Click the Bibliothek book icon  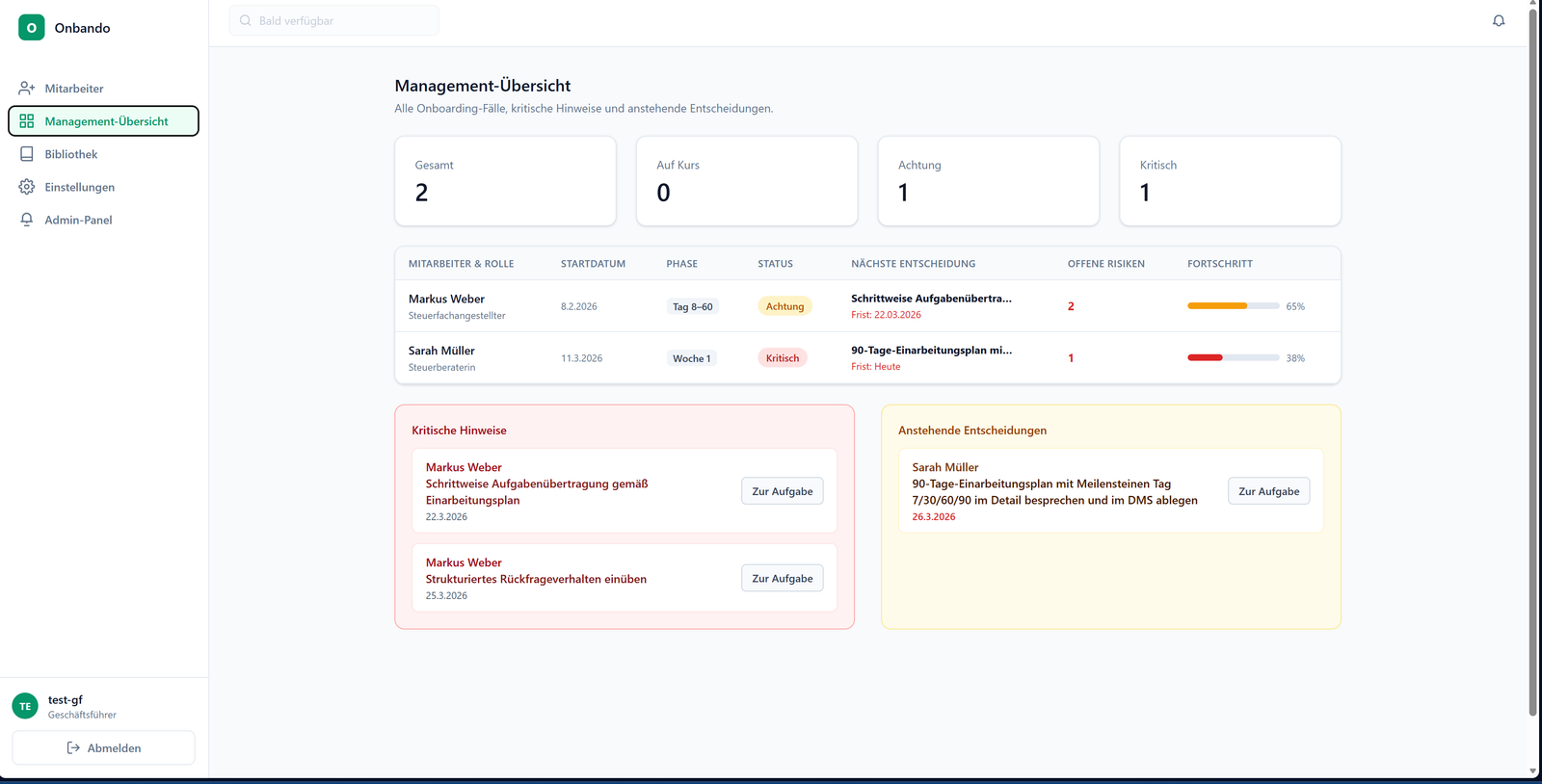coord(27,154)
